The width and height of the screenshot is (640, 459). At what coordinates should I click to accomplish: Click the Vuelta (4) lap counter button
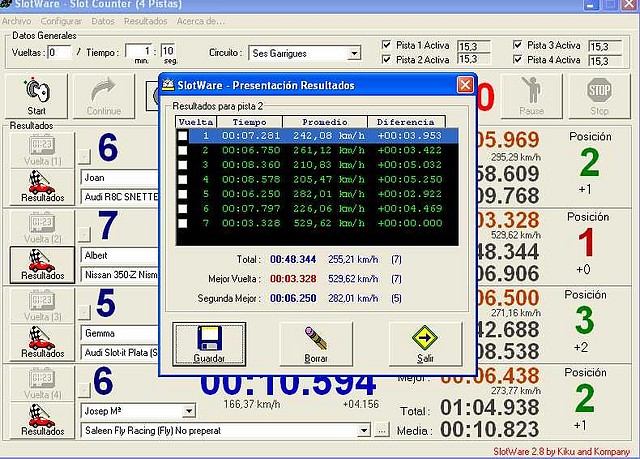click(x=42, y=384)
